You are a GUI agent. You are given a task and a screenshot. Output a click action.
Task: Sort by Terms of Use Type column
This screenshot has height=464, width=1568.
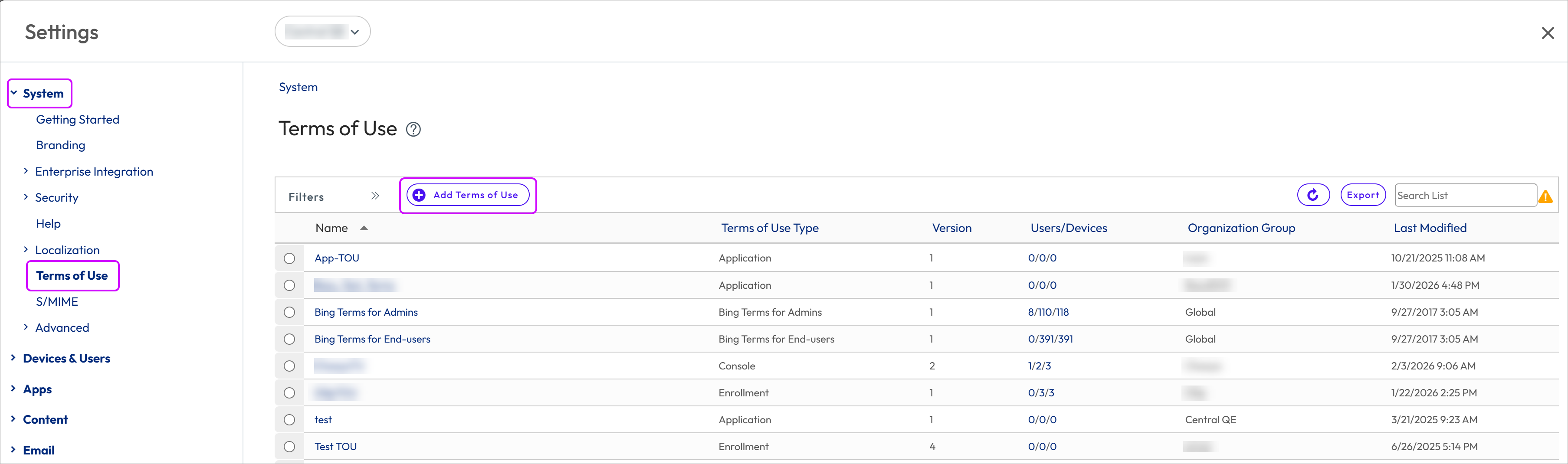769,228
